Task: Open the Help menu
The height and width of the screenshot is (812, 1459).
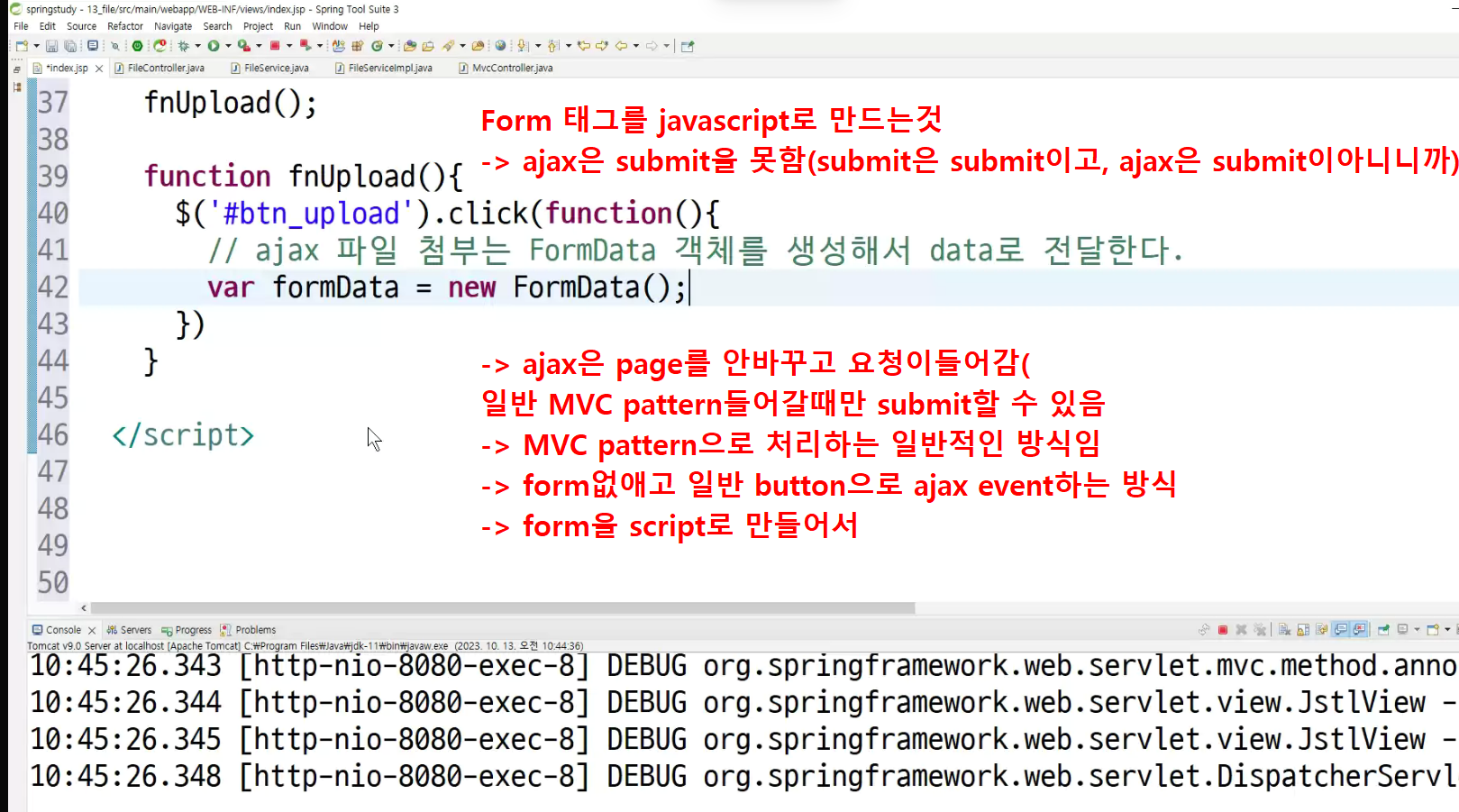Action: point(369,26)
